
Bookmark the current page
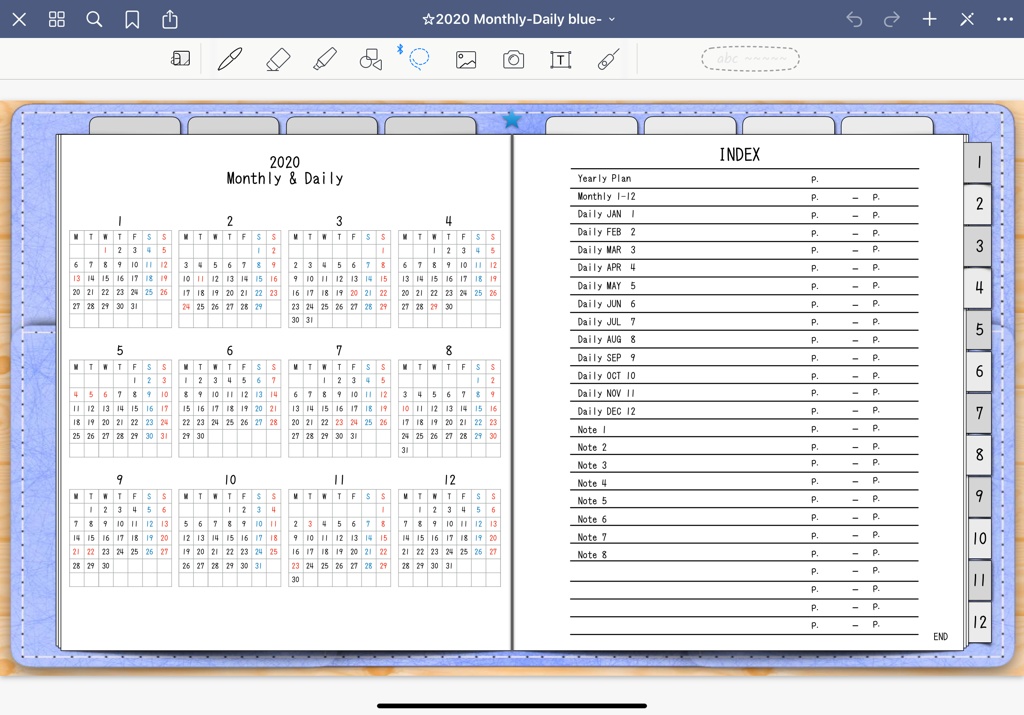point(132,20)
